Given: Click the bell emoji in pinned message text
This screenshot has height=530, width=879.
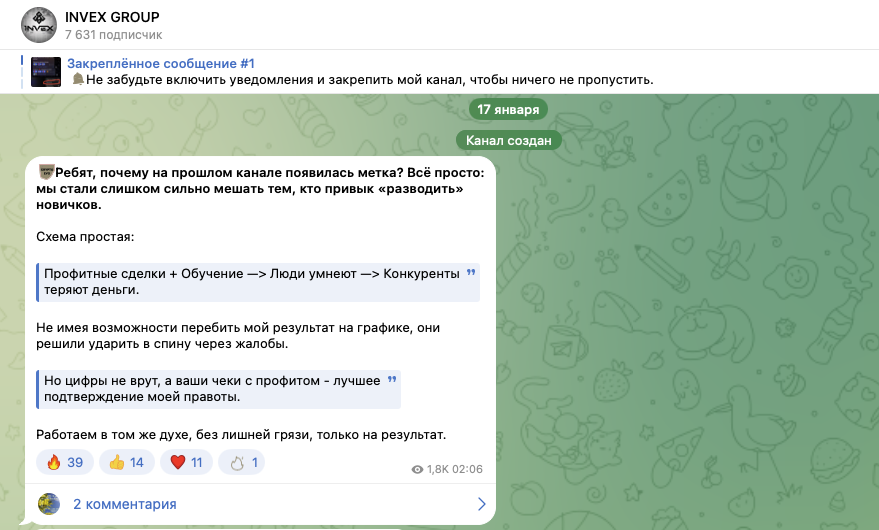Looking at the screenshot, I should tap(76, 79).
